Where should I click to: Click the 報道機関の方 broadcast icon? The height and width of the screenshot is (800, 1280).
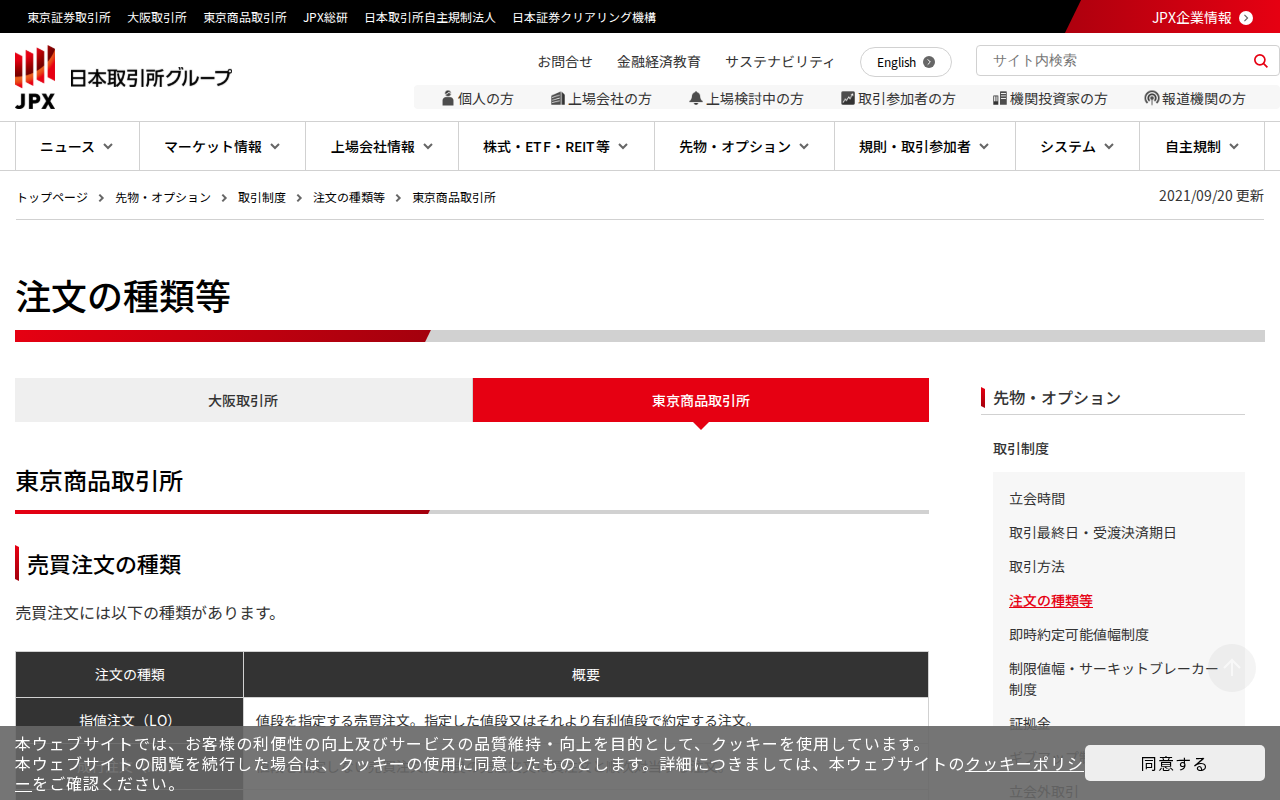pyautogui.click(x=1152, y=98)
